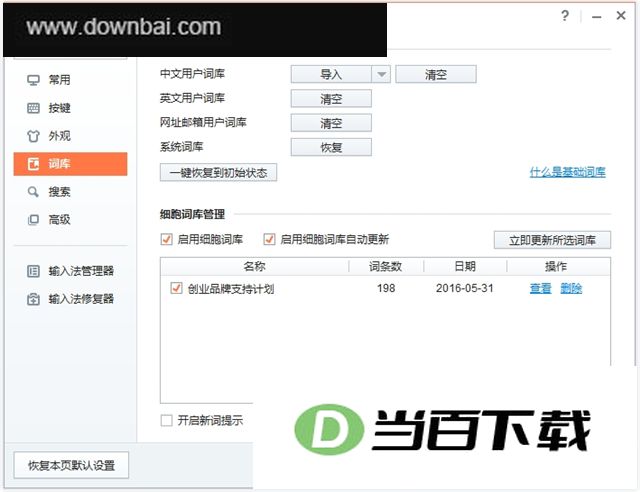Launch 输入法修复器 icon in sidebar
Image resolution: width=640 pixels, height=492 pixels.
(x=33, y=299)
